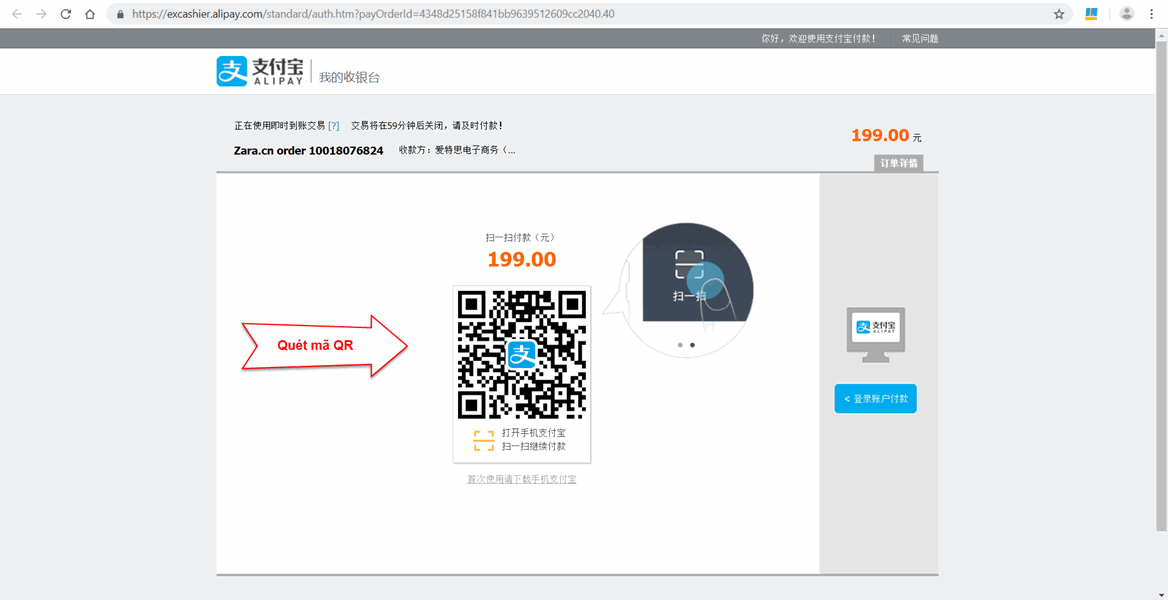Click the browser forward arrow
Screen dimensions: 1168x600
tap(42, 14)
